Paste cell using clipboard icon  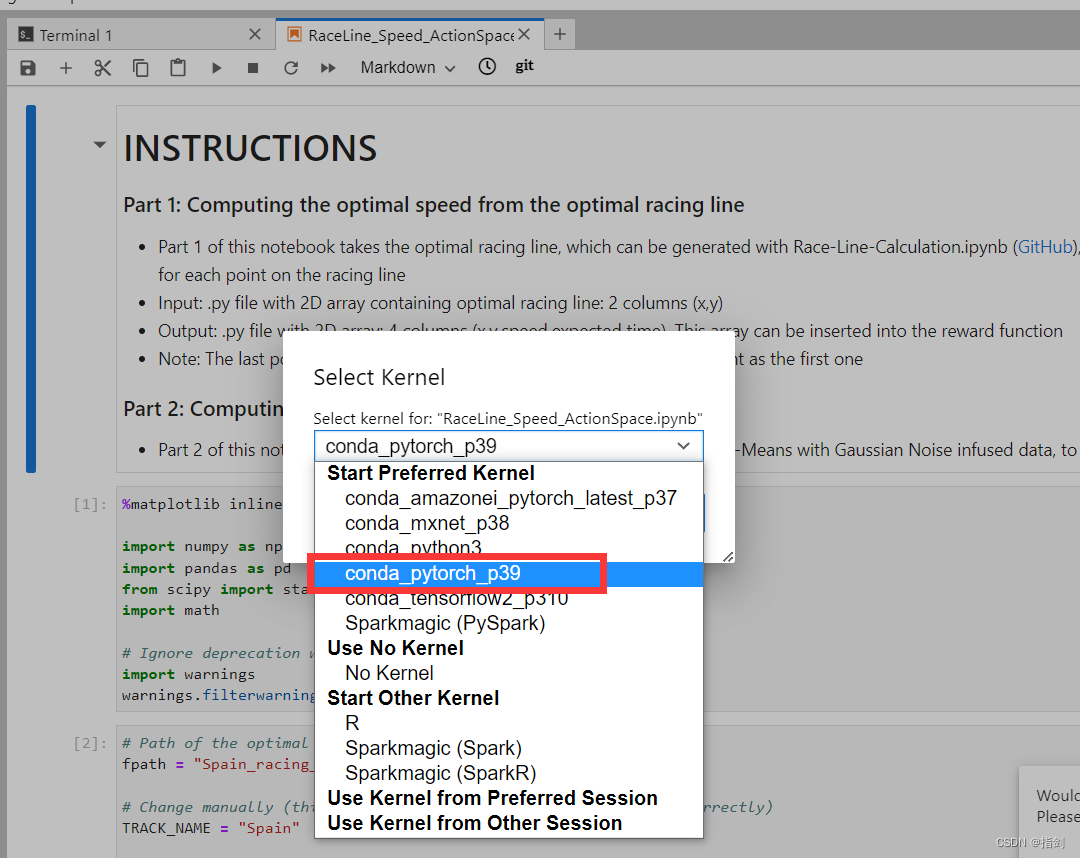178,67
